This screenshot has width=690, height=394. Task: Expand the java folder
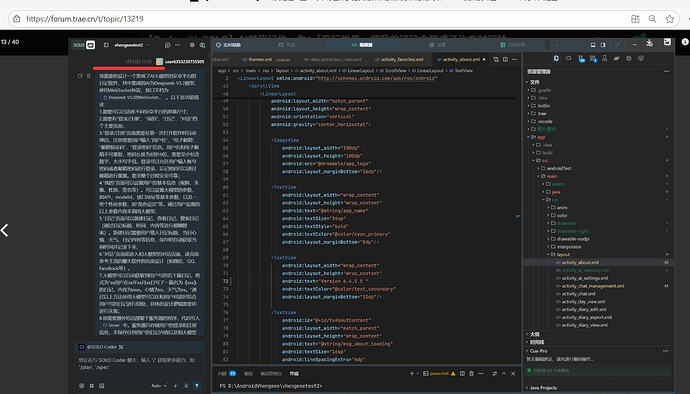click(551, 192)
